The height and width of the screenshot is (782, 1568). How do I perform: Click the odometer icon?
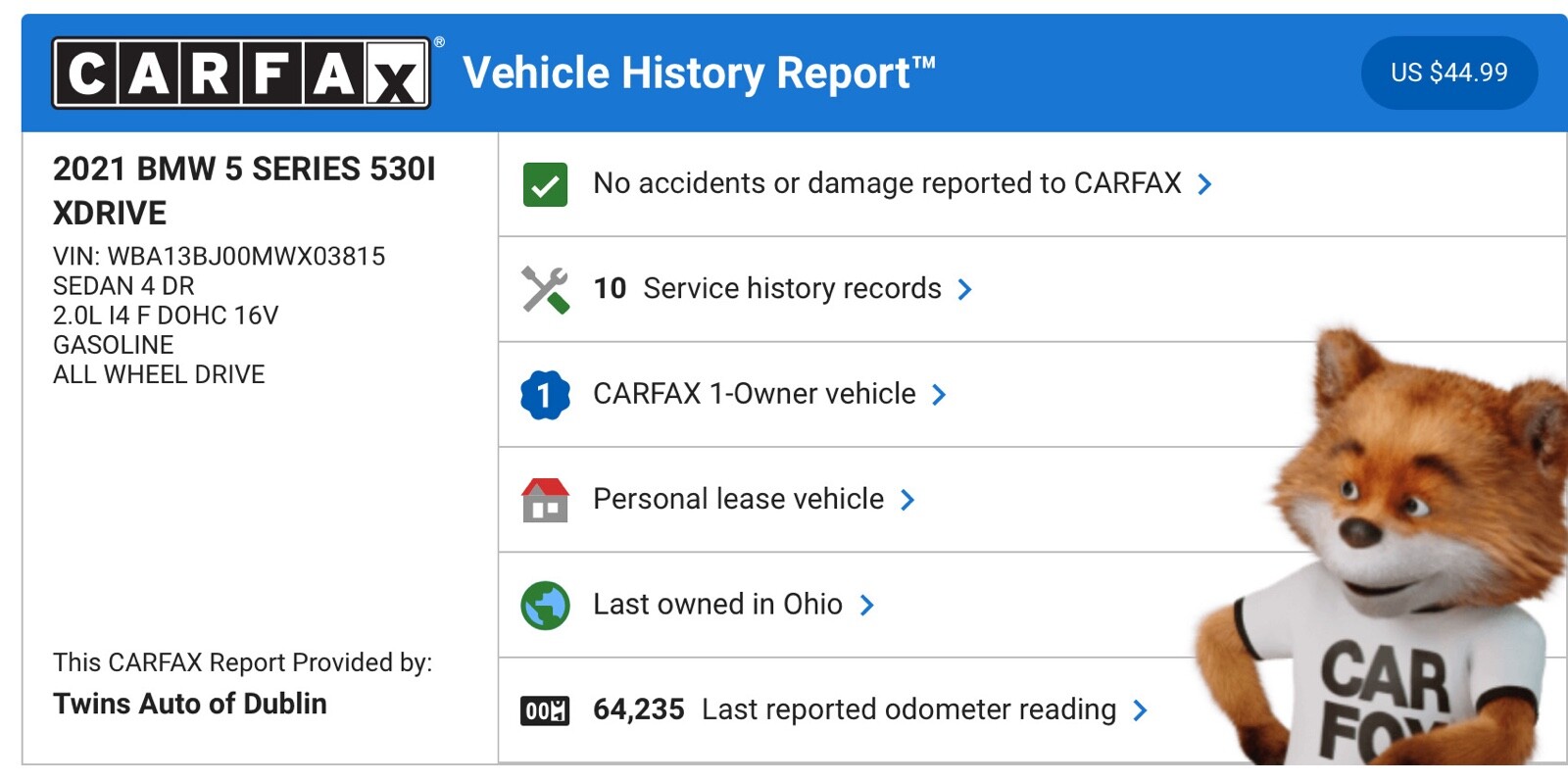[545, 710]
